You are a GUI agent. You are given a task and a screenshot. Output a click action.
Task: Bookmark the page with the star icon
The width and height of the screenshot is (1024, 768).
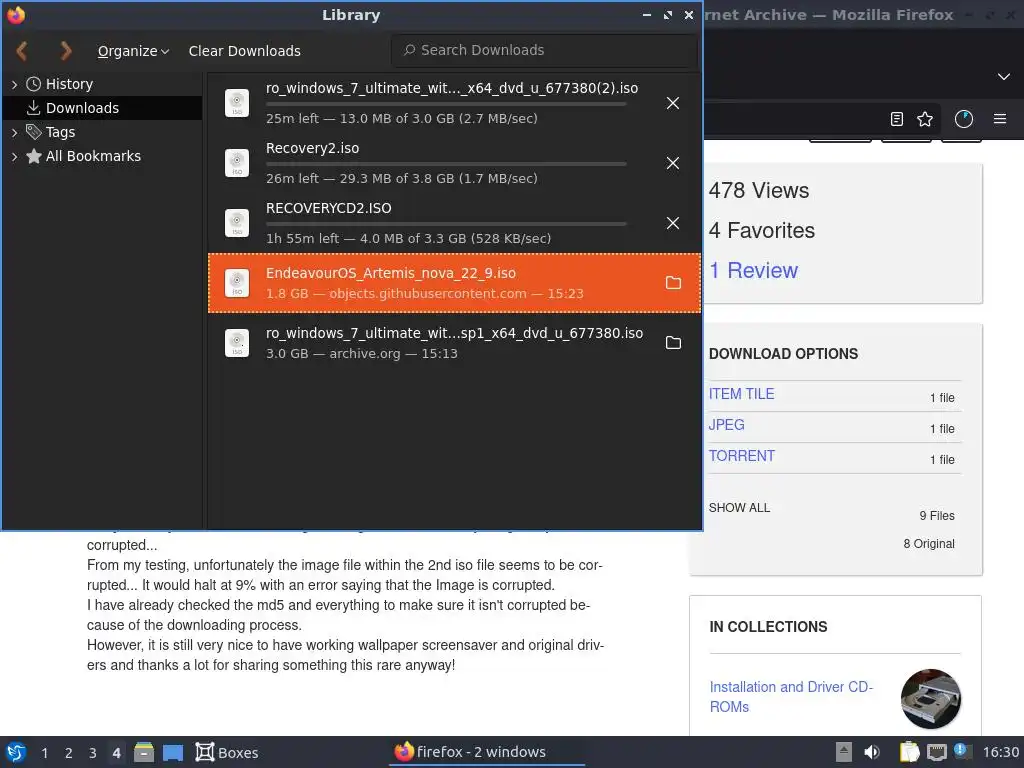click(925, 119)
